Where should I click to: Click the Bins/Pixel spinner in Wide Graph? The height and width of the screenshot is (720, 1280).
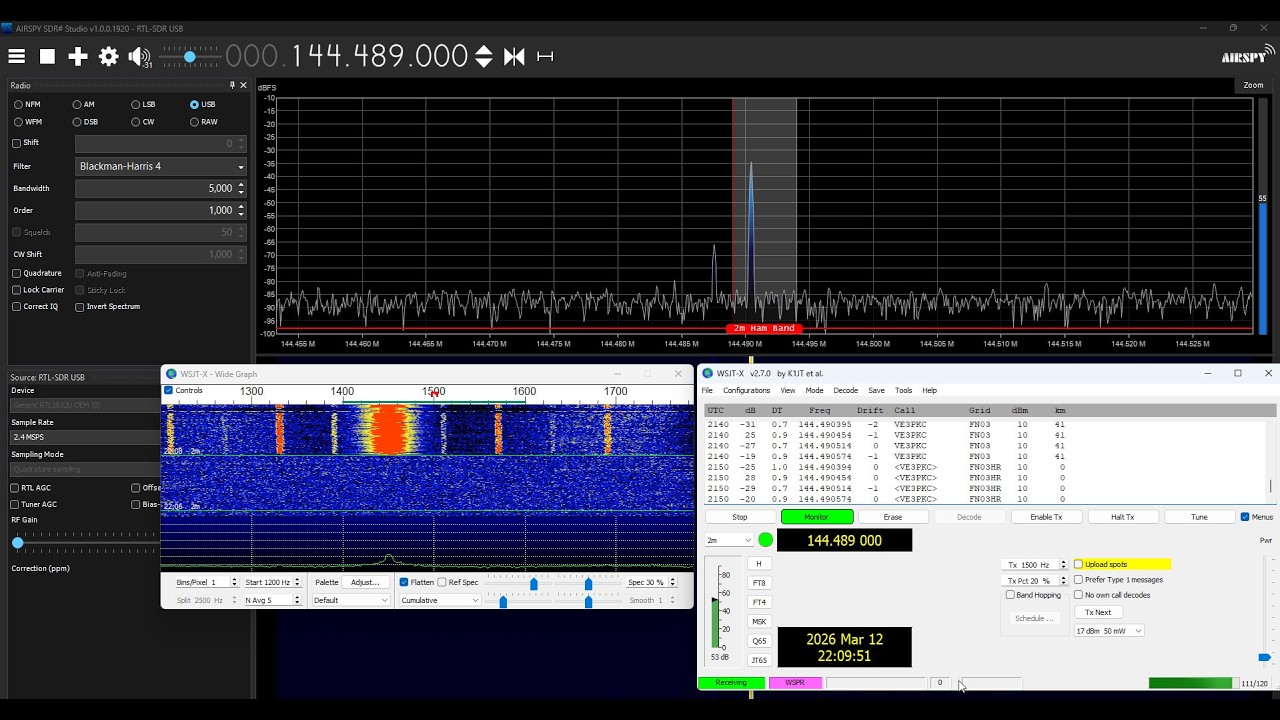point(207,582)
